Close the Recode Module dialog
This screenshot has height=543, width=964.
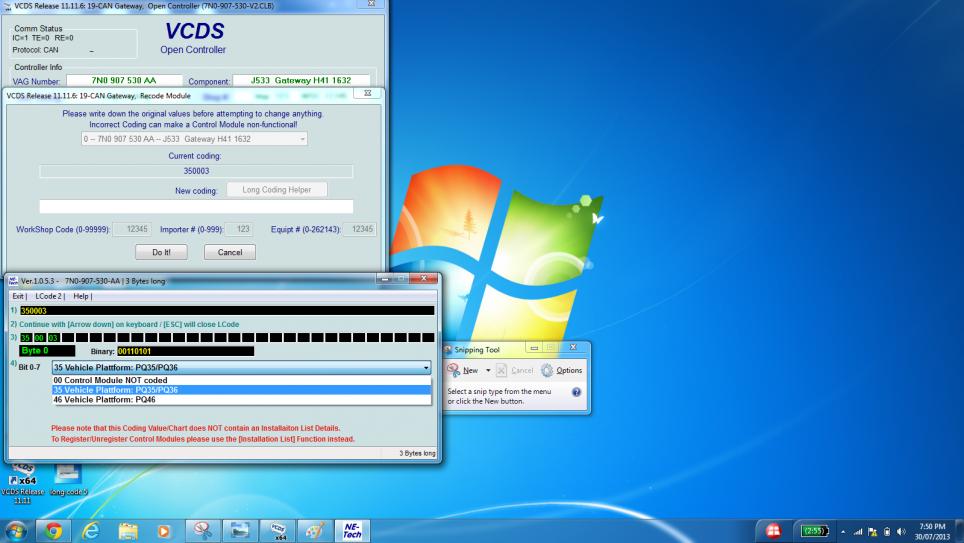pos(367,93)
